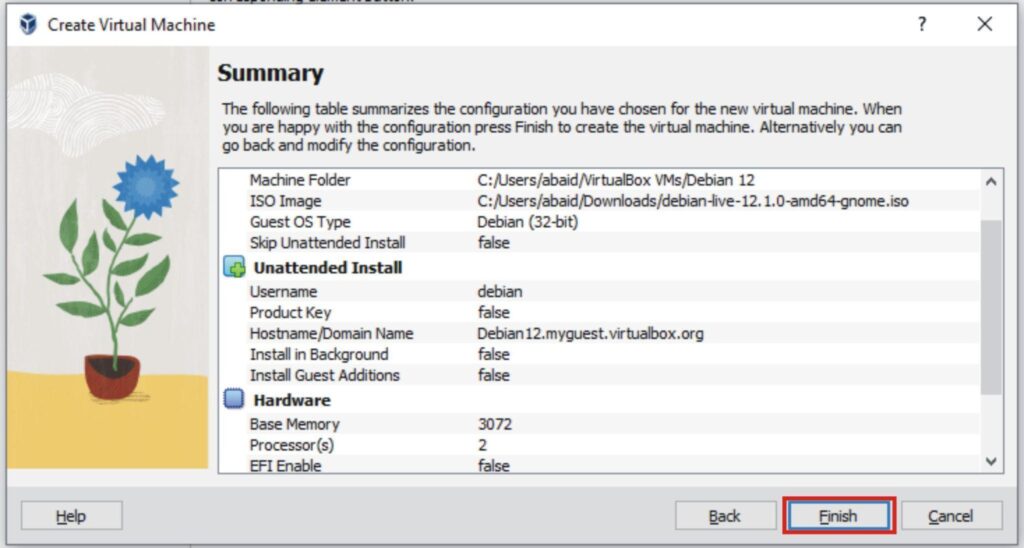Click the Username row label
The image size is (1024, 548).
(x=283, y=291)
